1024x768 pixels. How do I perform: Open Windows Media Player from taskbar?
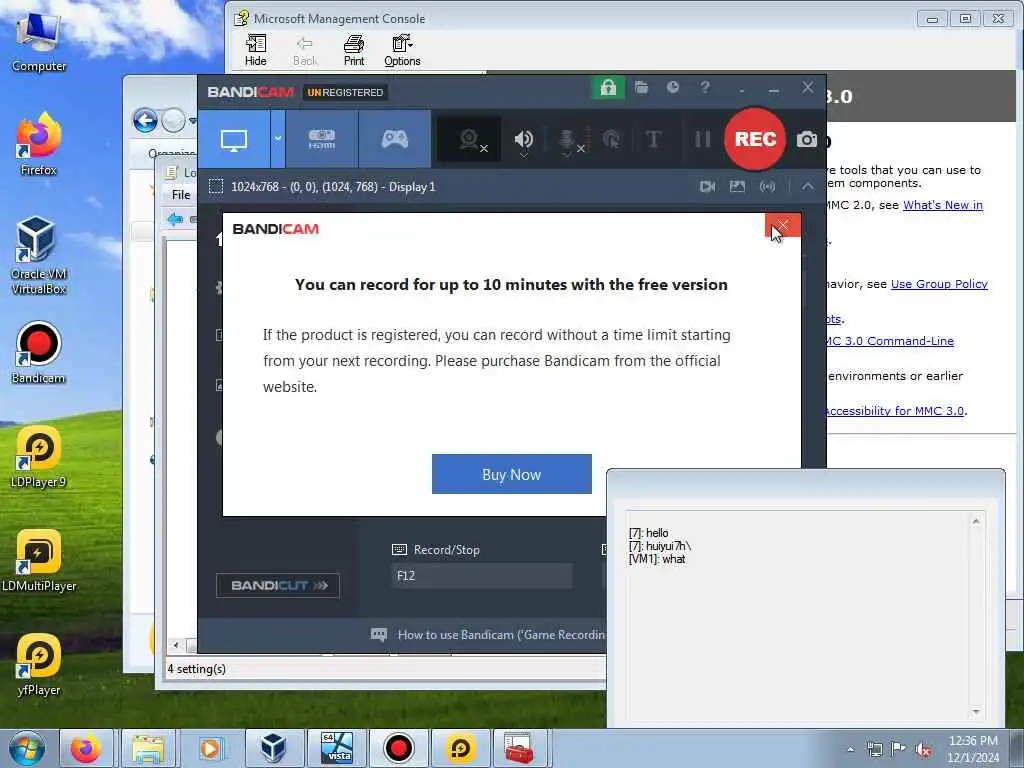(210, 748)
